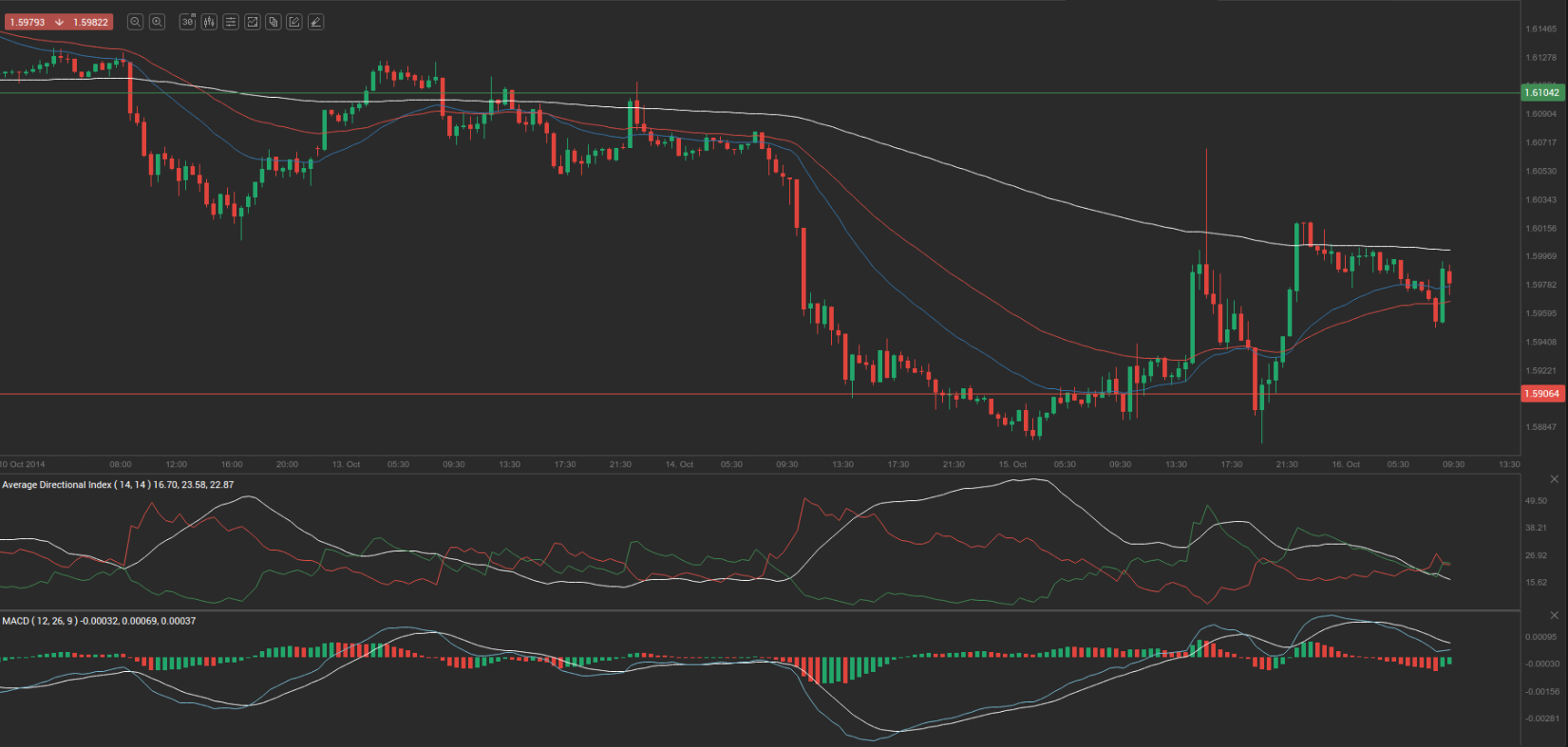Close the MACD indicator panel
The image size is (1568, 747).
pos(1555,615)
